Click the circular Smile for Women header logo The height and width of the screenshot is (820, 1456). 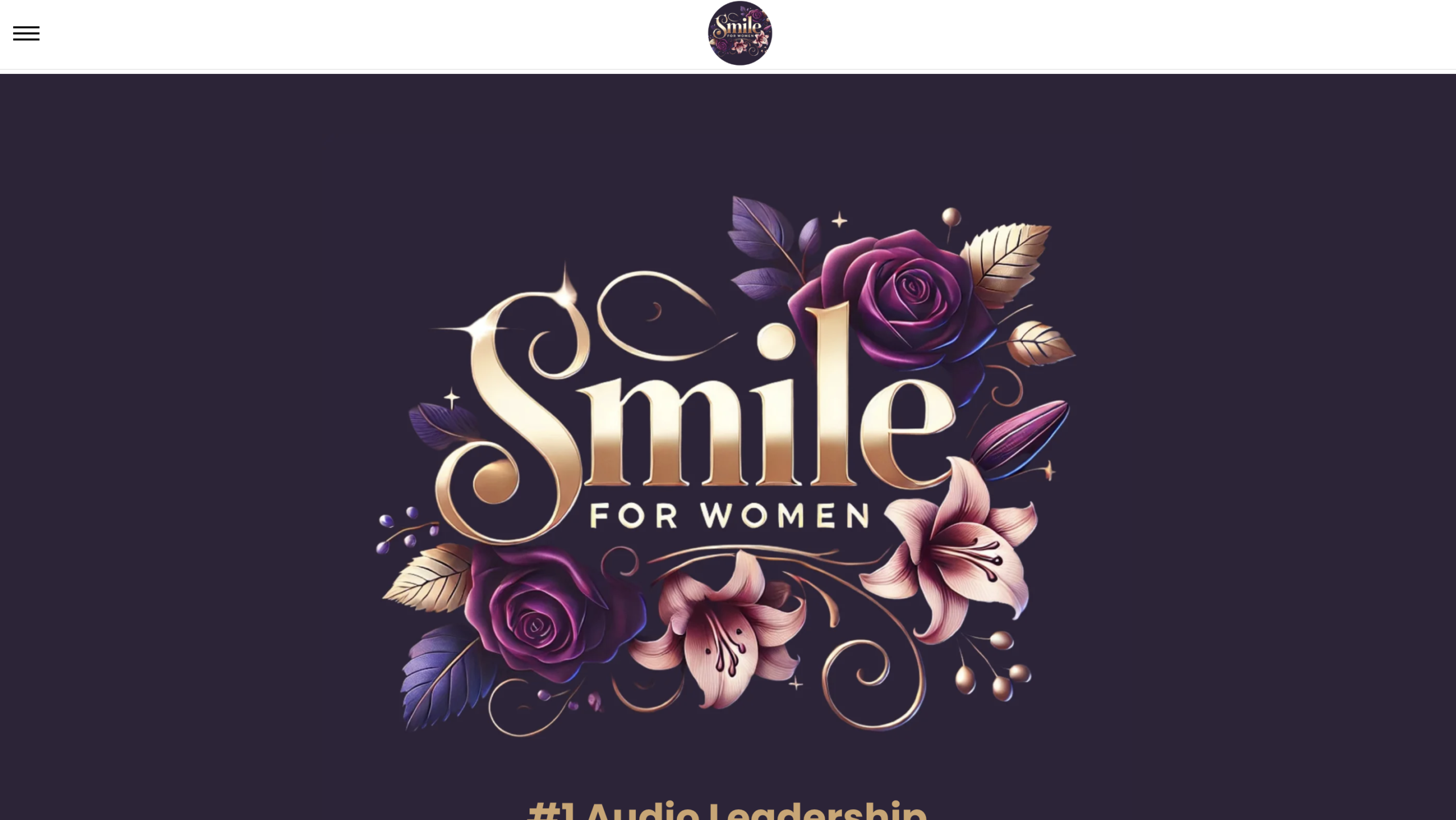pyautogui.click(x=740, y=33)
